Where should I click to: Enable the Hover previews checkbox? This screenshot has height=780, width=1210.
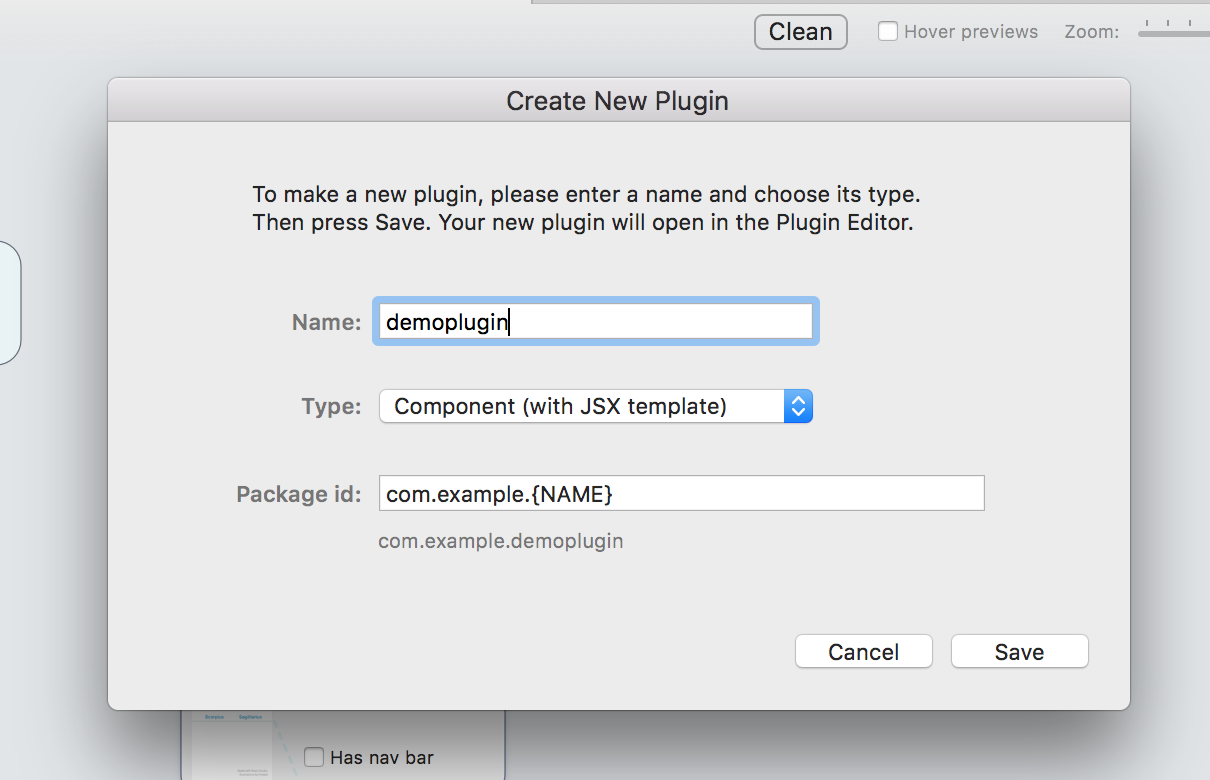pyautogui.click(x=887, y=32)
